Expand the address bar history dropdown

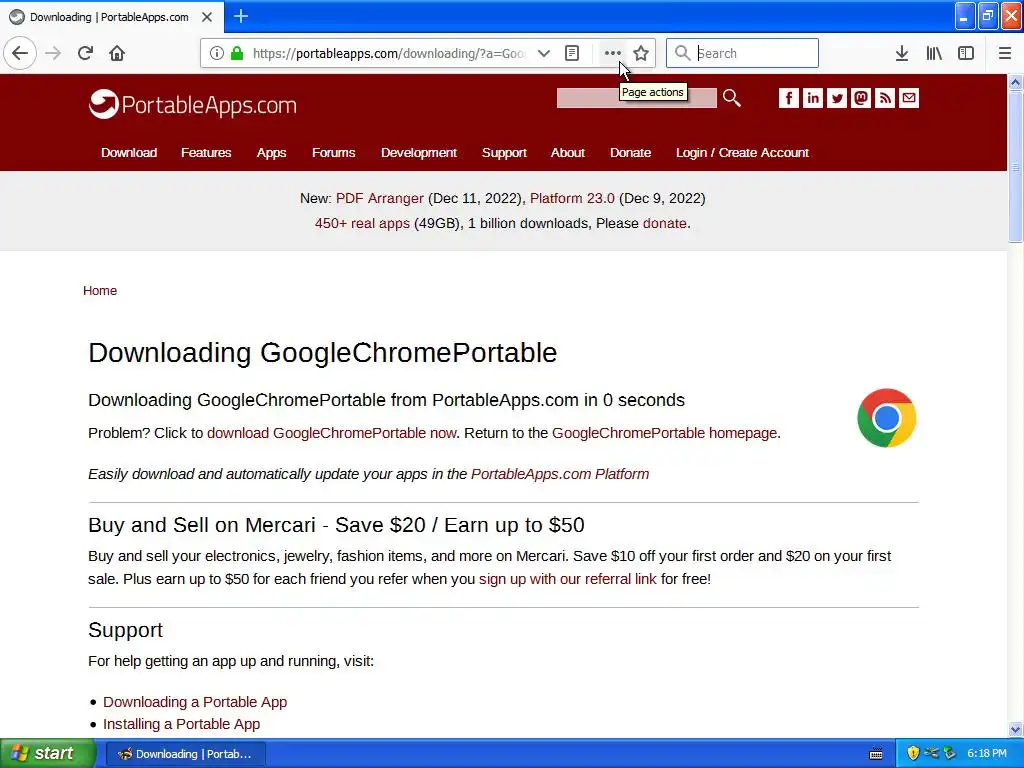pyautogui.click(x=543, y=53)
